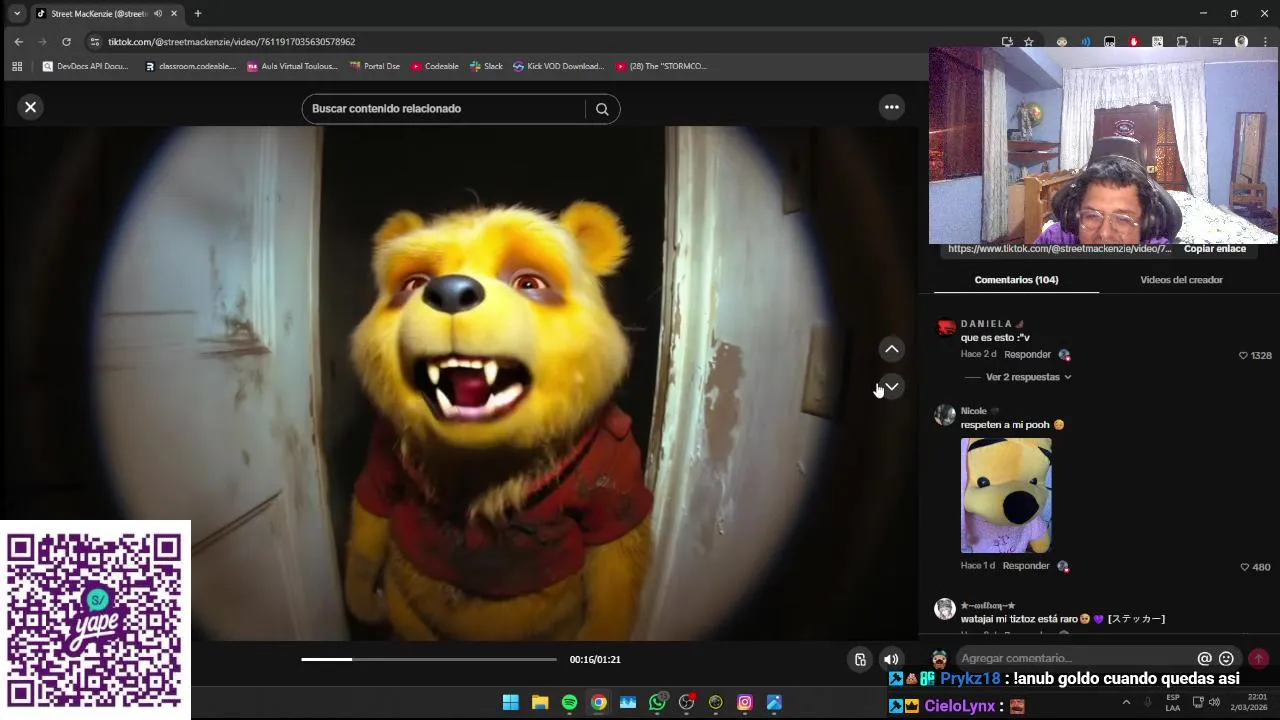Open the 'Slack' bookmark

[x=486, y=66]
